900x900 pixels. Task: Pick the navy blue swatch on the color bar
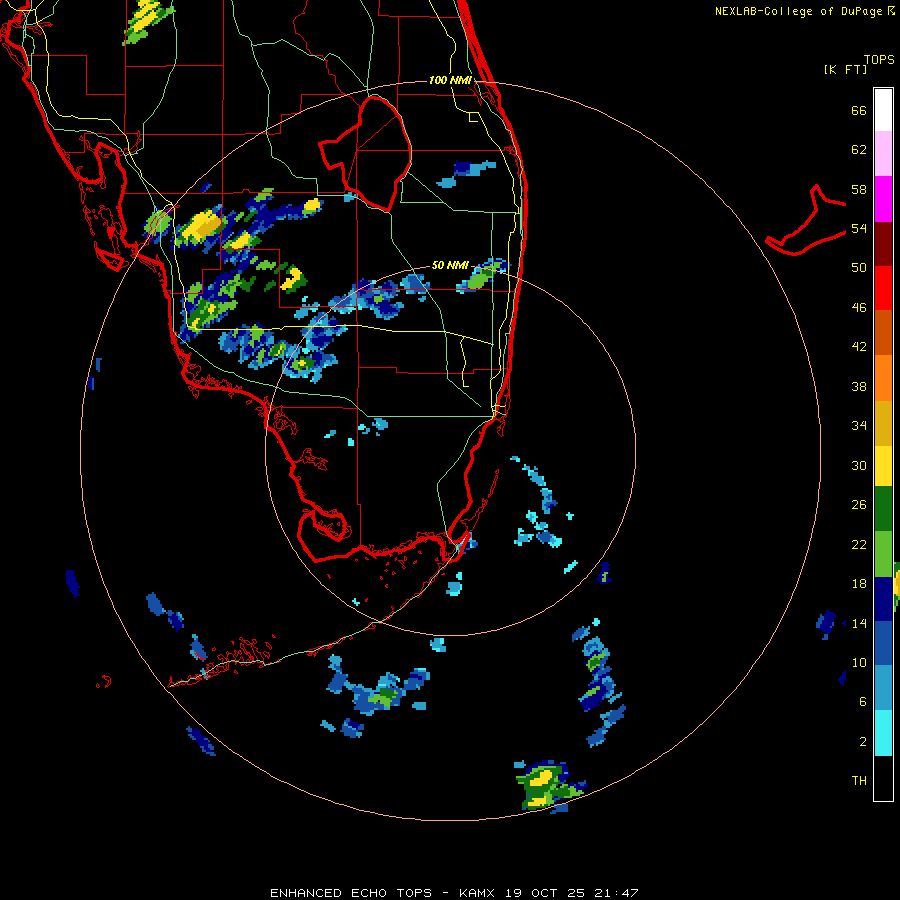click(883, 599)
